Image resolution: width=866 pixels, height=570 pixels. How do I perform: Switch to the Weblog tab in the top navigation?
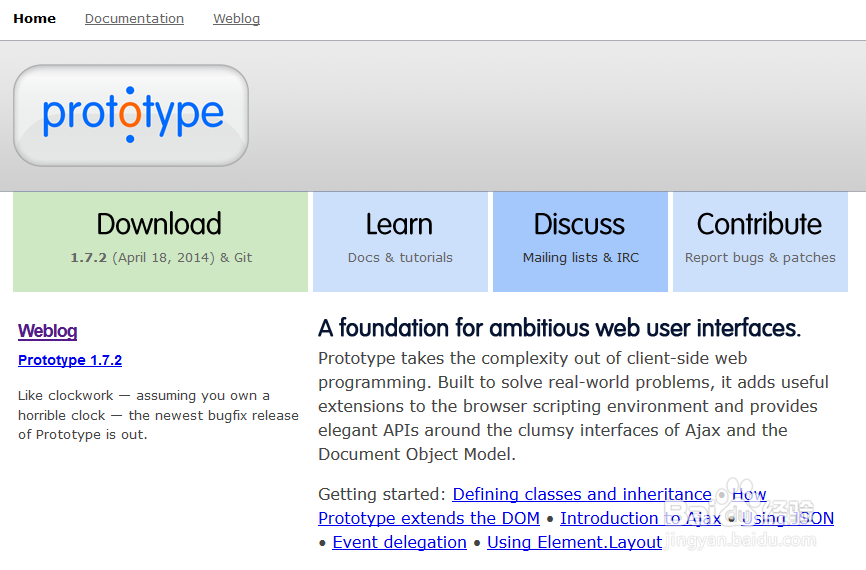click(x=236, y=18)
